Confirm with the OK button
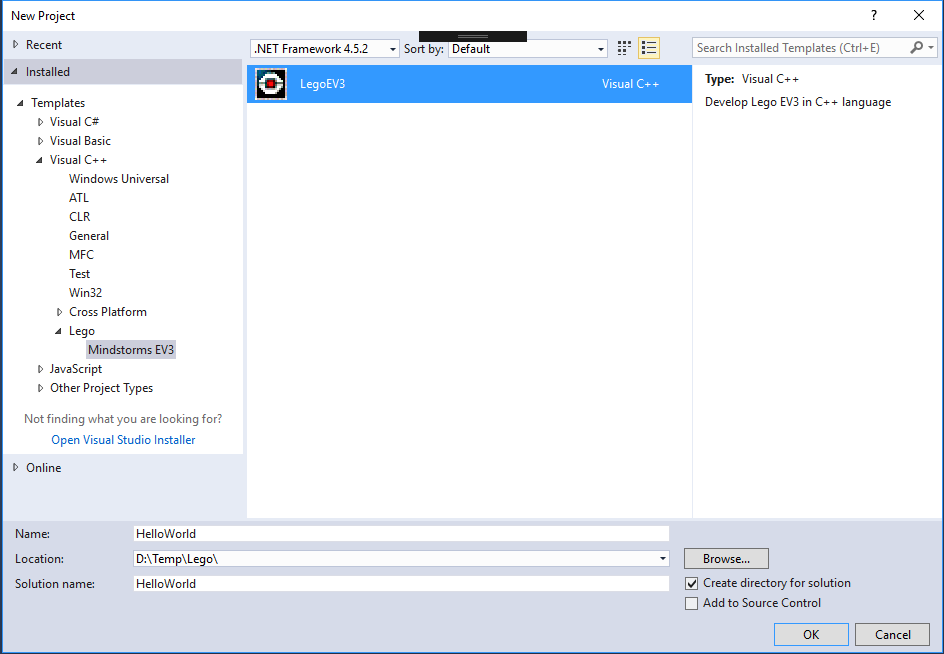This screenshot has height=654, width=944. pos(811,634)
